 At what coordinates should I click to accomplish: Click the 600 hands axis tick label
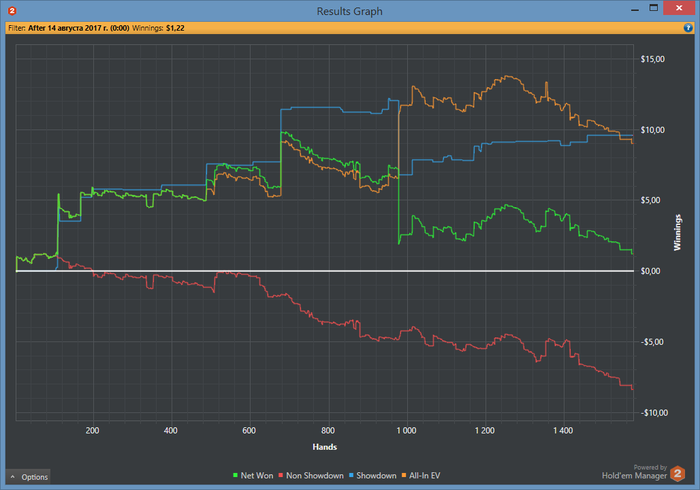249,431
